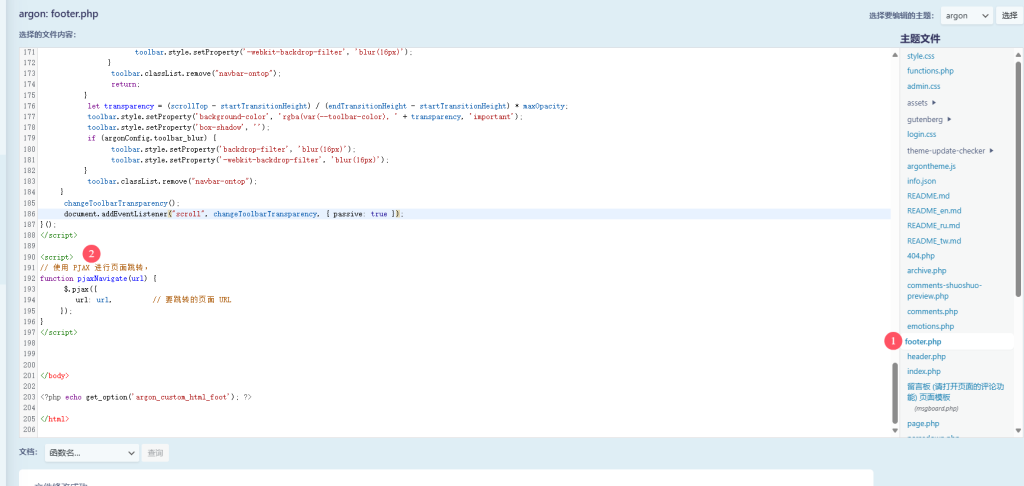
Task: Click line 192 function pjaxNavigate code
Action: (x=99, y=278)
